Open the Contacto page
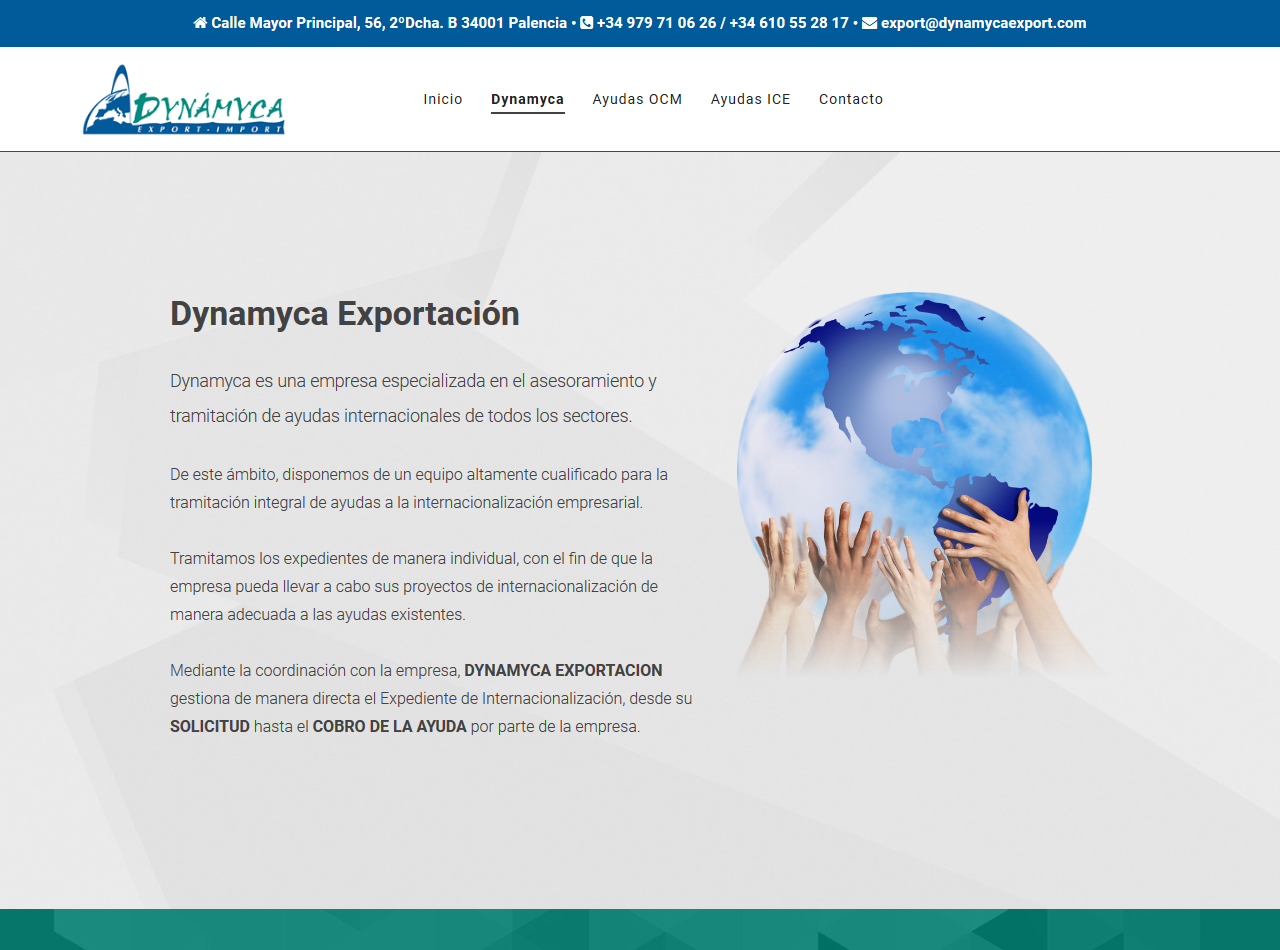This screenshot has height=950, width=1280. pos(851,99)
